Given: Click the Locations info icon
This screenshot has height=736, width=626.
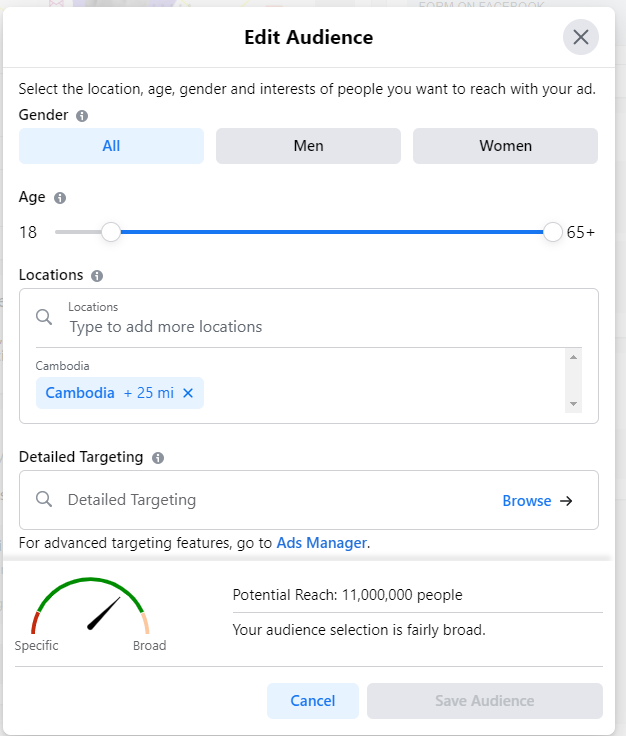Looking at the screenshot, I should 97,276.
